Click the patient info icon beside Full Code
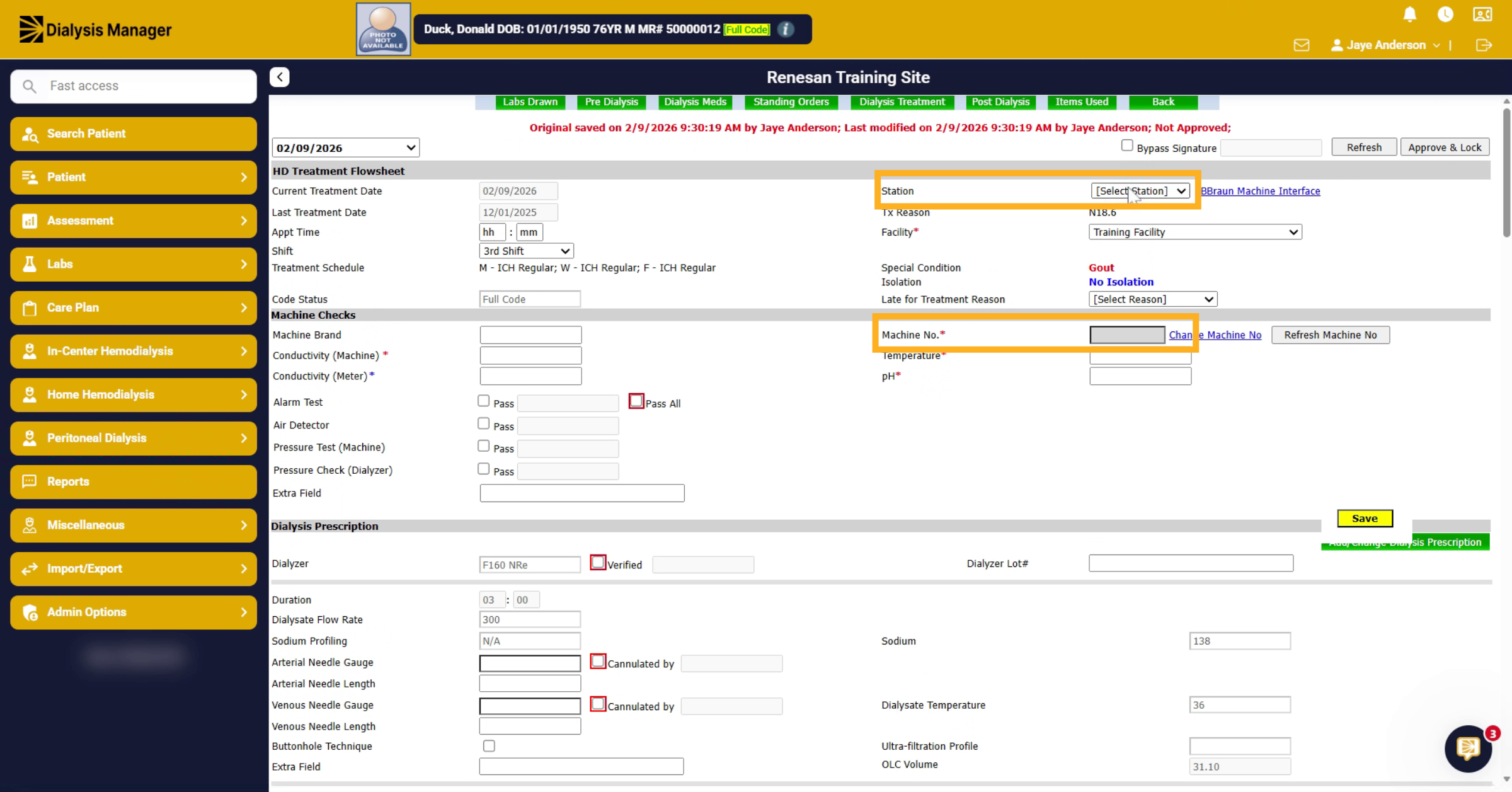1512x792 pixels. pyautogui.click(x=786, y=29)
